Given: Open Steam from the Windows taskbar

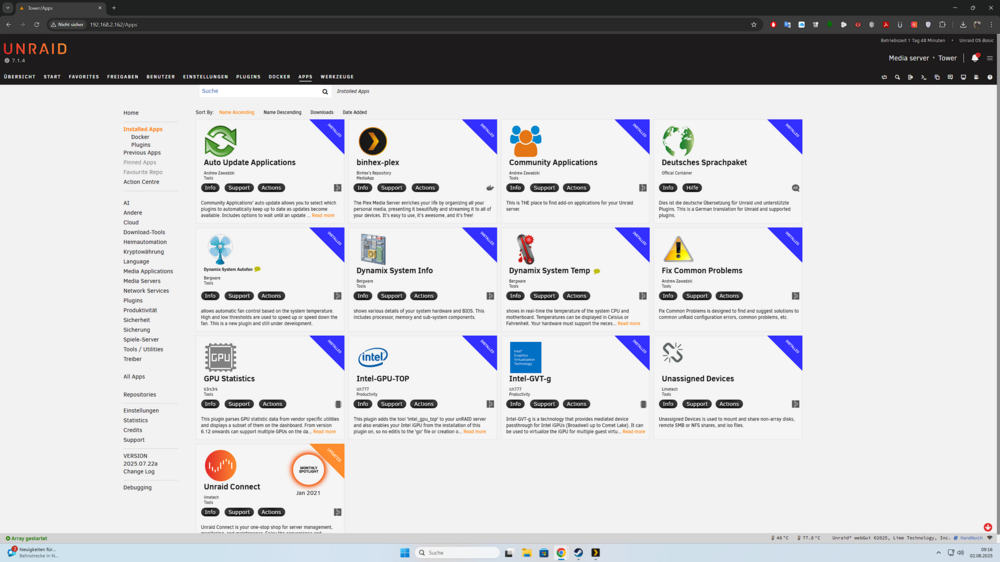Looking at the screenshot, I should 578,553.
